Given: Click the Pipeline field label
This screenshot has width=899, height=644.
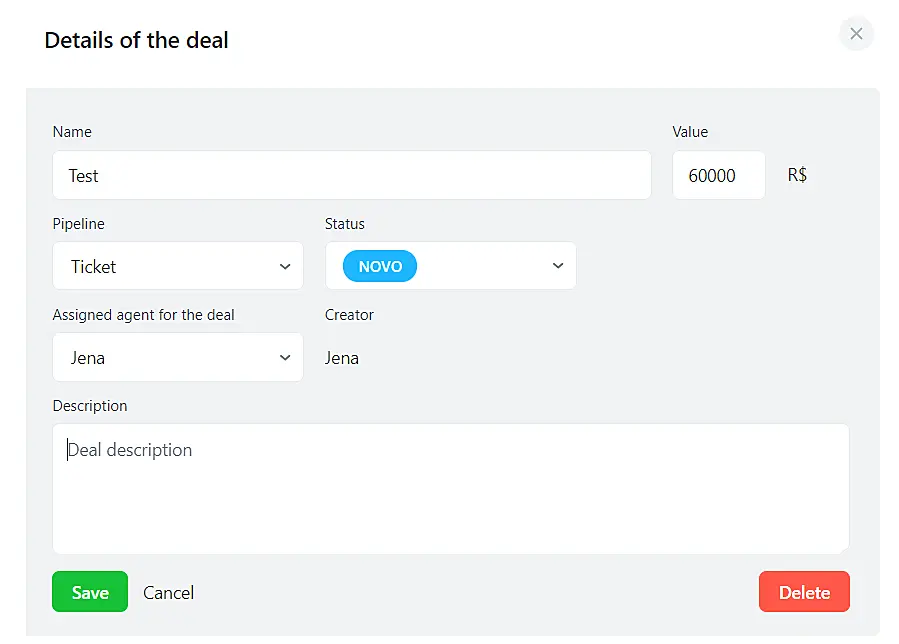Looking at the screenshot, I should point(79,224).
